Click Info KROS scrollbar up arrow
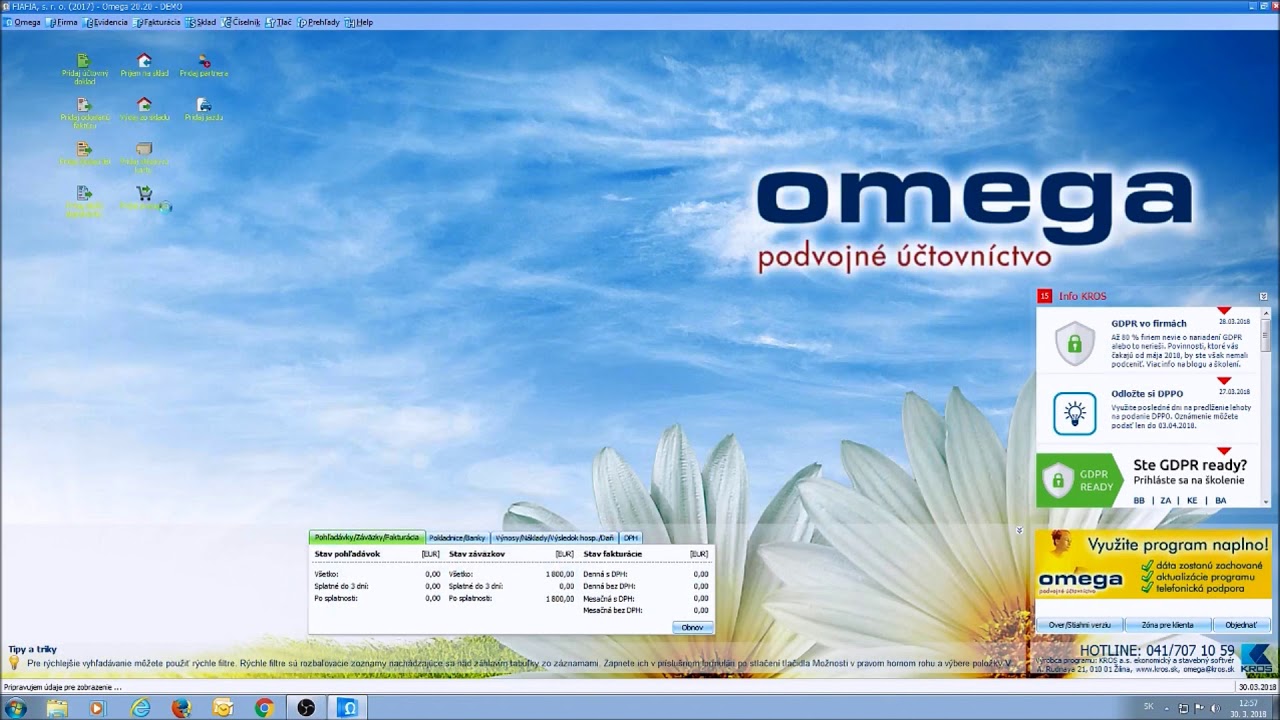Screen dimensions: 1280x720 click(x=1266, y=313)
